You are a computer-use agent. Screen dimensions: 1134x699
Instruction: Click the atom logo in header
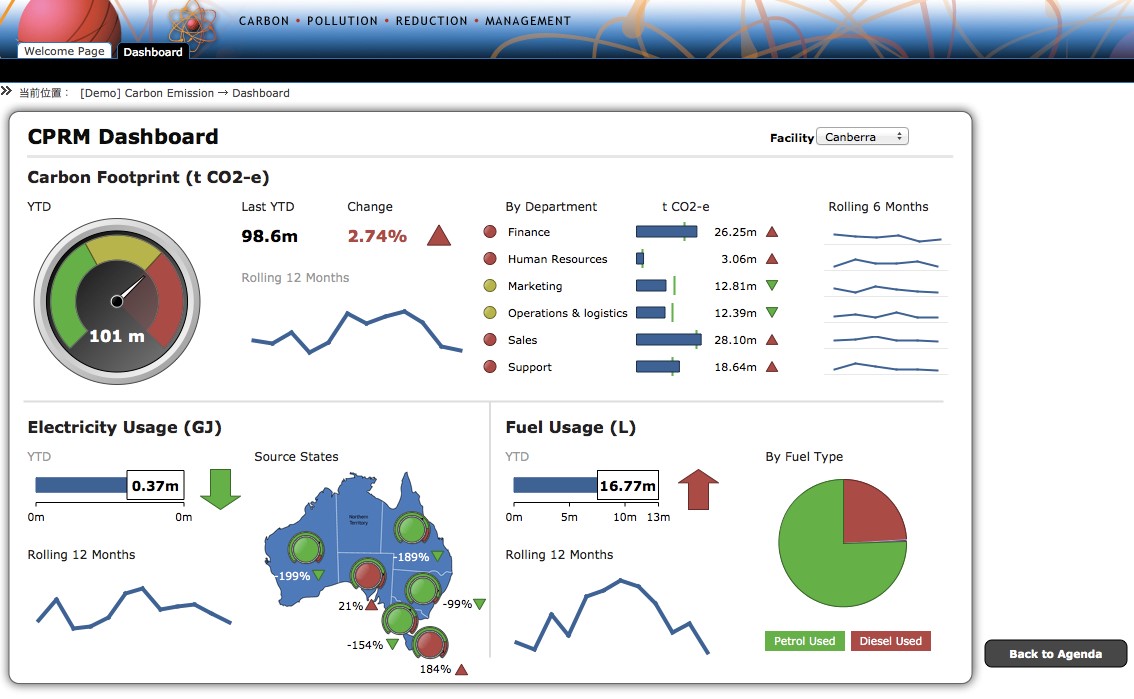coord(192,23)
